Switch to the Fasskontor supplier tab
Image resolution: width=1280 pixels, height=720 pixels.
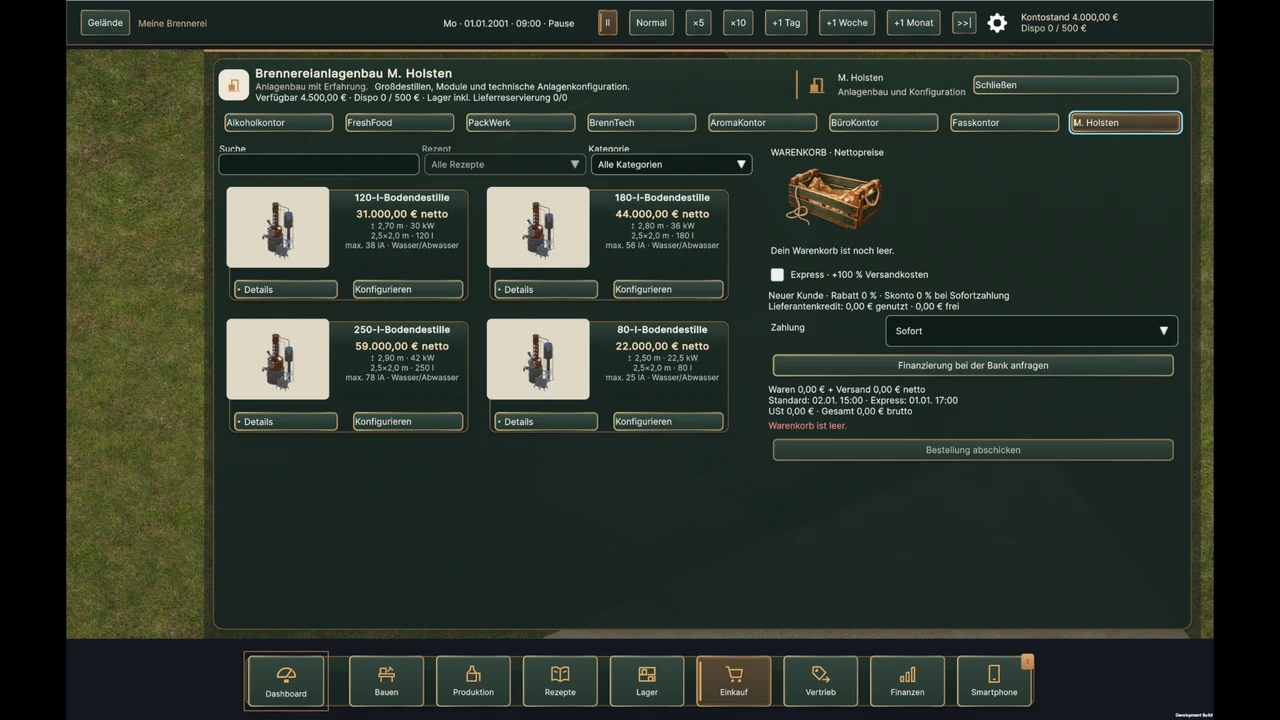(x=1004, y=123)
